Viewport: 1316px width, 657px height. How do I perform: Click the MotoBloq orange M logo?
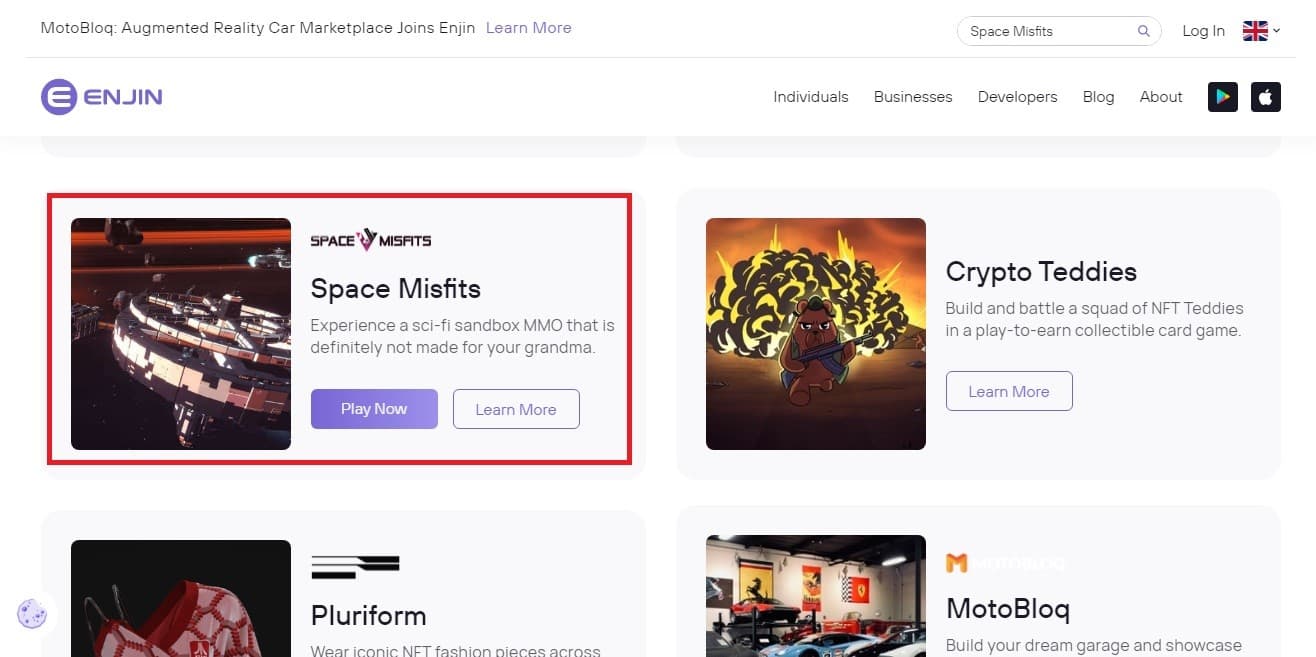click(957, 563)
